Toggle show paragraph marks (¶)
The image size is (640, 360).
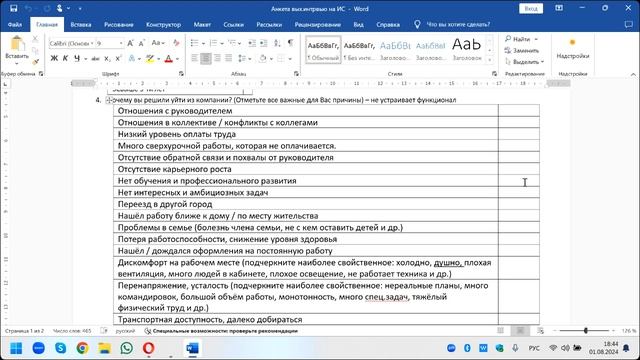pyautogui.click(x=290, y=43)
